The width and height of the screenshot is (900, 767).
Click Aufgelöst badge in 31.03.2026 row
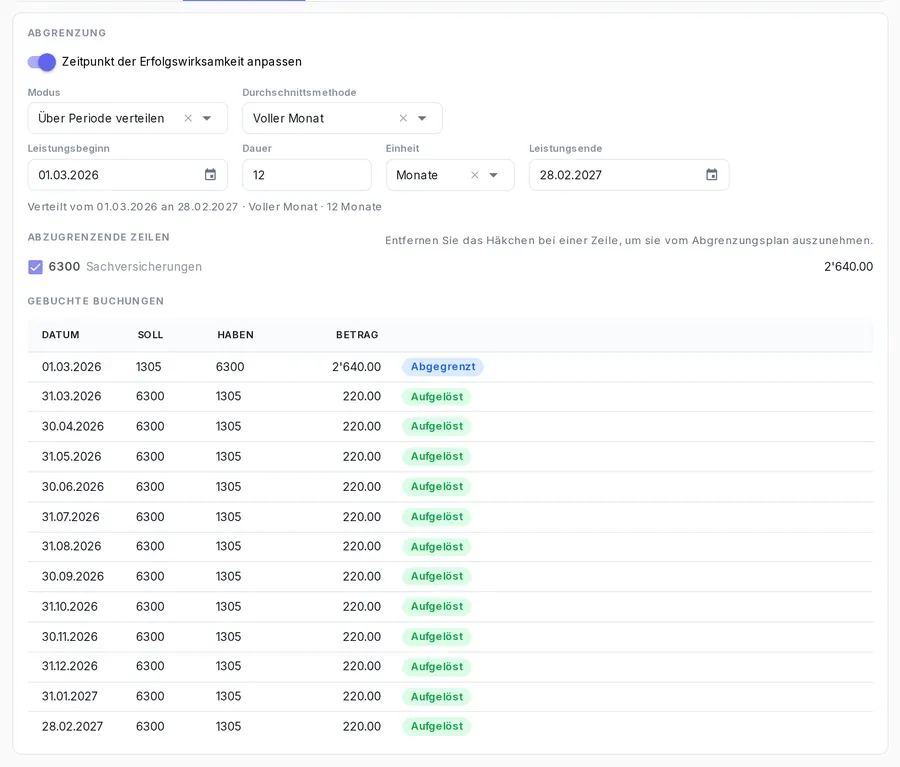437,397
